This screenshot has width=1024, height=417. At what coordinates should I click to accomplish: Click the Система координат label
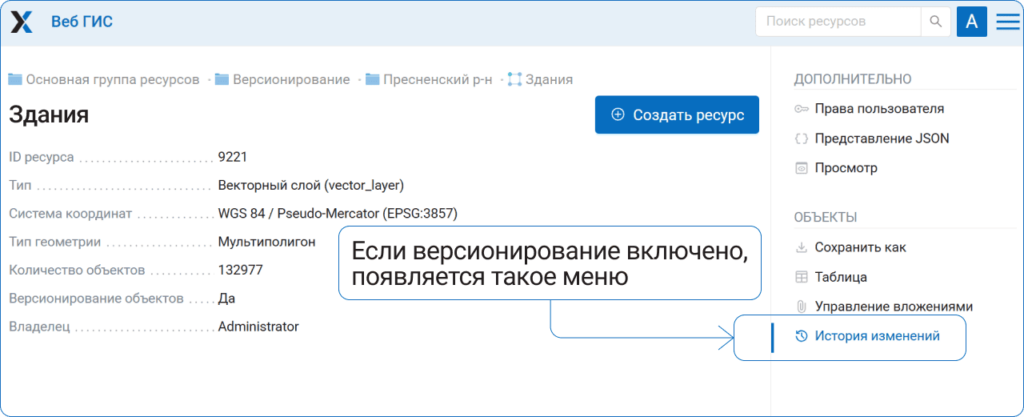click(71, 214)
